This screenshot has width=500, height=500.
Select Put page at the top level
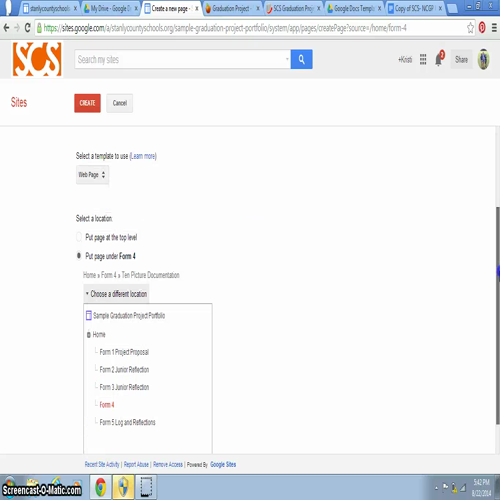click(x=79, y=237)
